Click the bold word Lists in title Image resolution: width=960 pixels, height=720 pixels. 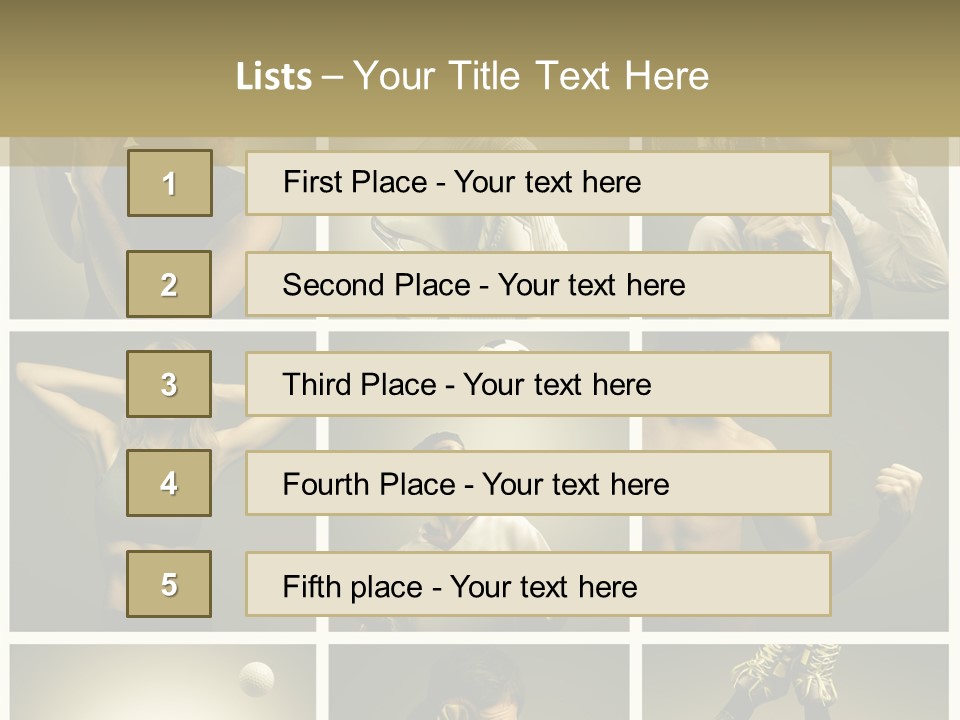click(273, 76)
